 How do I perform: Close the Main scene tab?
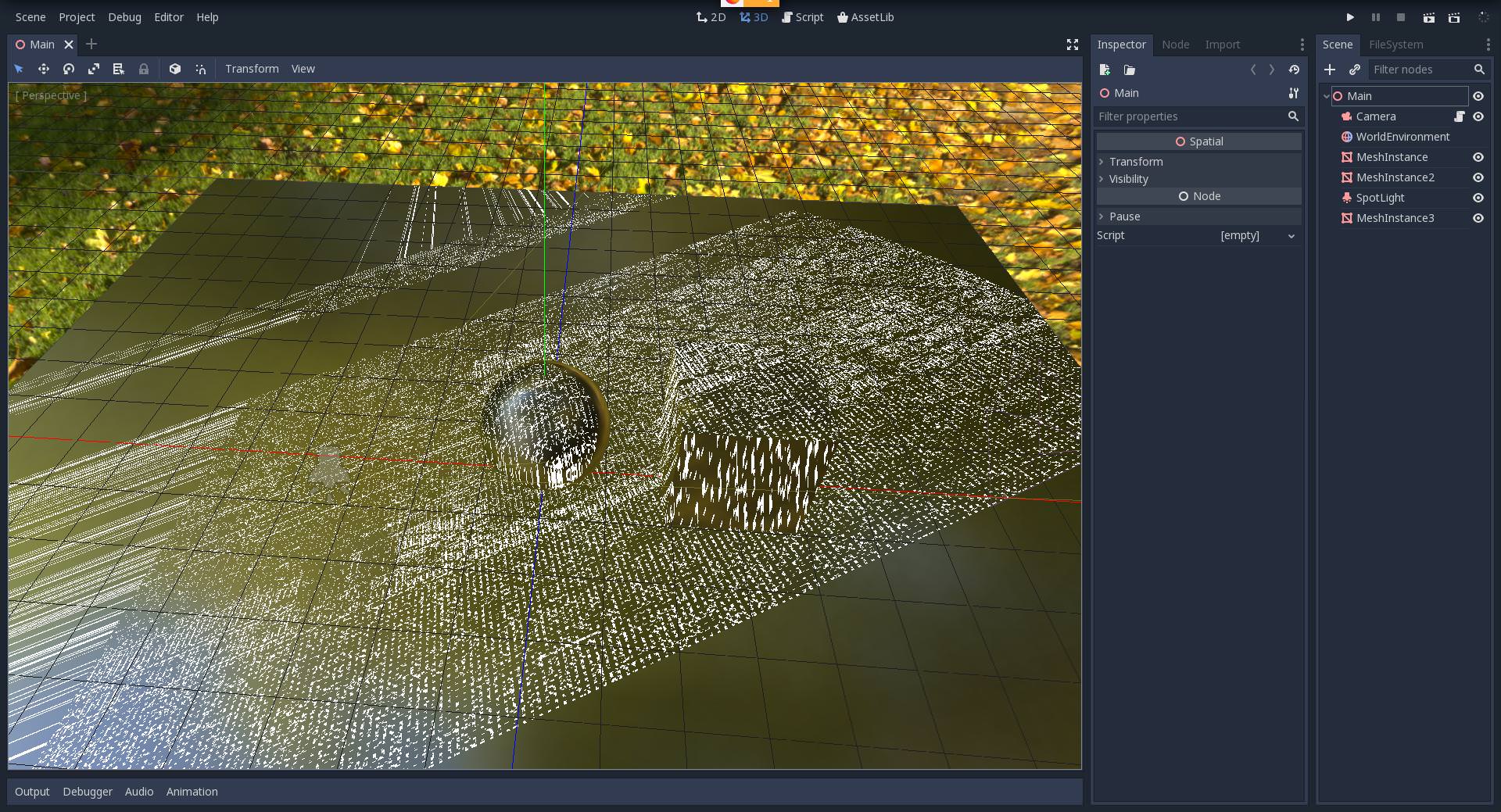[69, 45]
